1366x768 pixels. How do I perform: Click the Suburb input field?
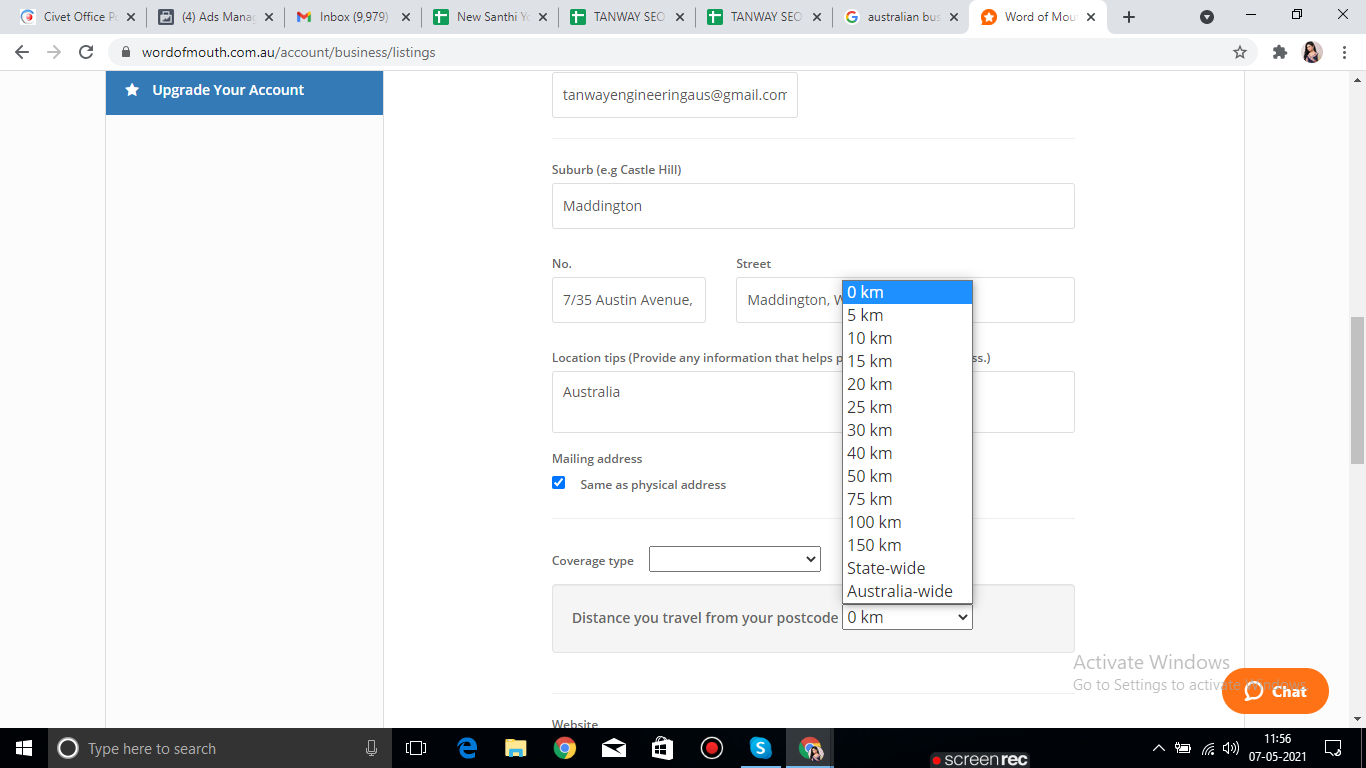[813, 206]
